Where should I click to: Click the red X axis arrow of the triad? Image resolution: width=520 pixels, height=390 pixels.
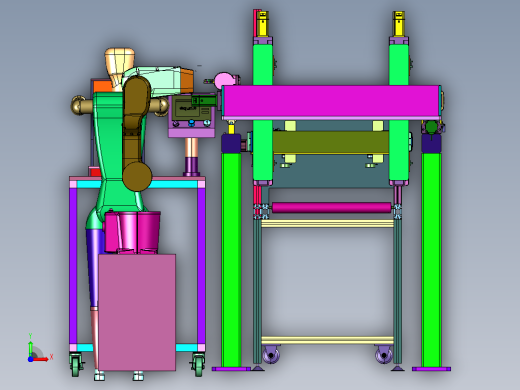41,359
